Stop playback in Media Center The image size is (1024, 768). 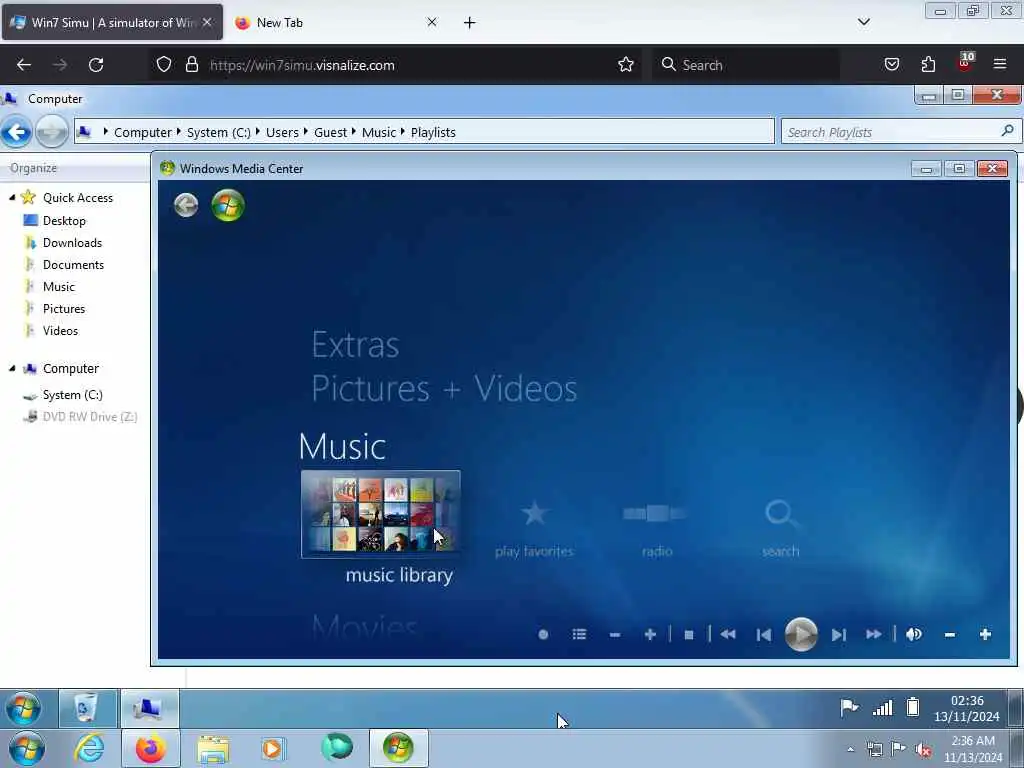pyautogui.click(x=688, y=634)
